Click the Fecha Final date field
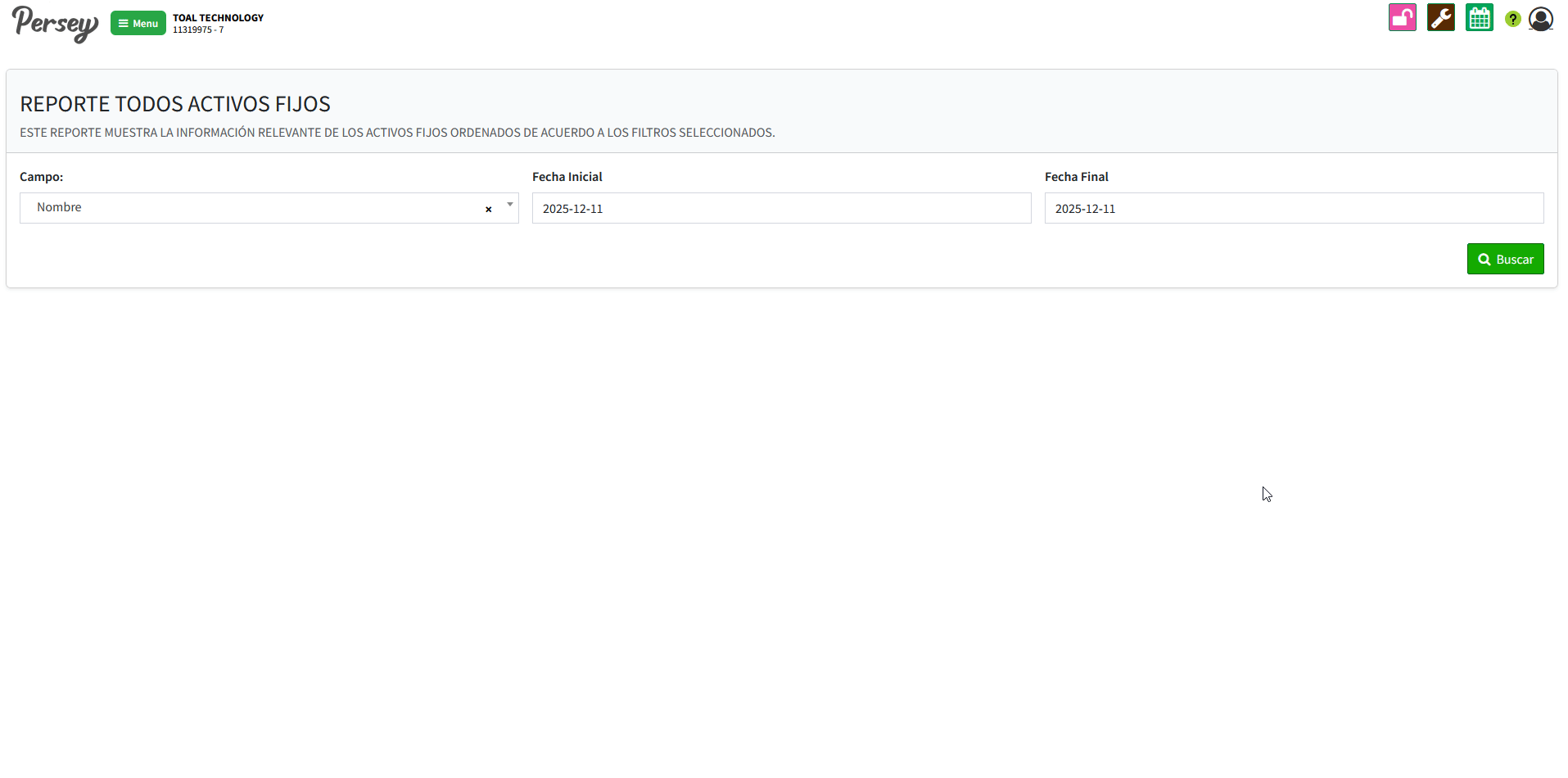The image size is (1568, 778). [1293, 209]
